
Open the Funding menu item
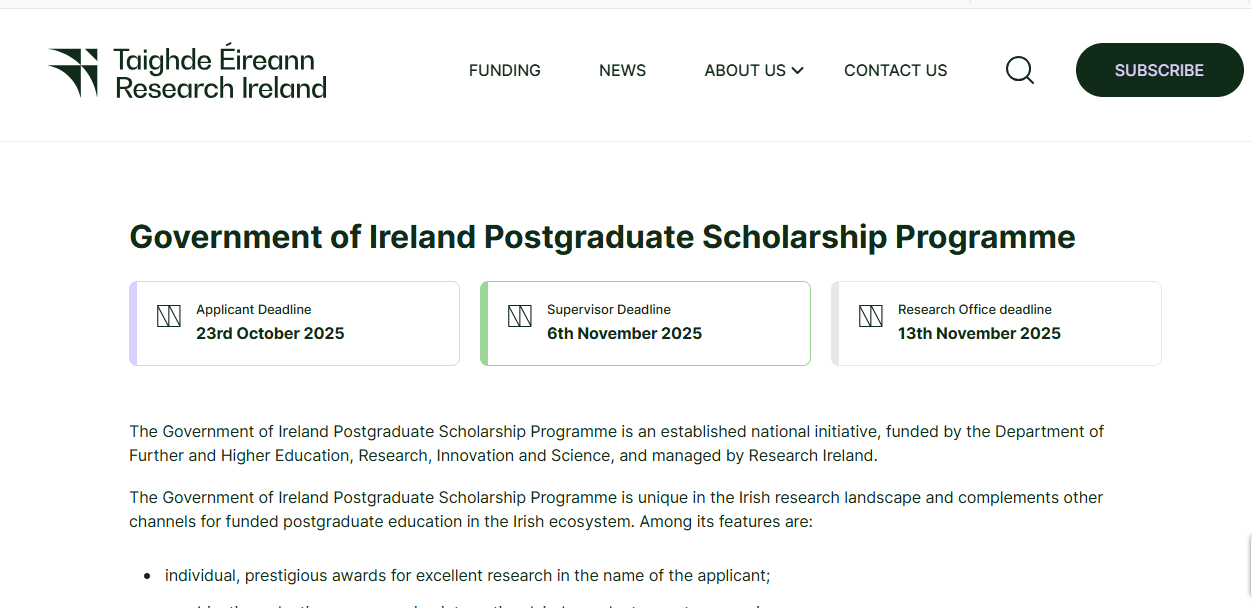[505, 71]
